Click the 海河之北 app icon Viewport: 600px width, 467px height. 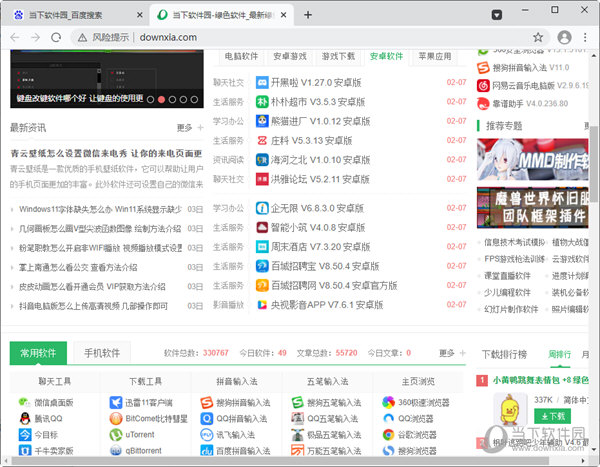[x=262, y=160]
